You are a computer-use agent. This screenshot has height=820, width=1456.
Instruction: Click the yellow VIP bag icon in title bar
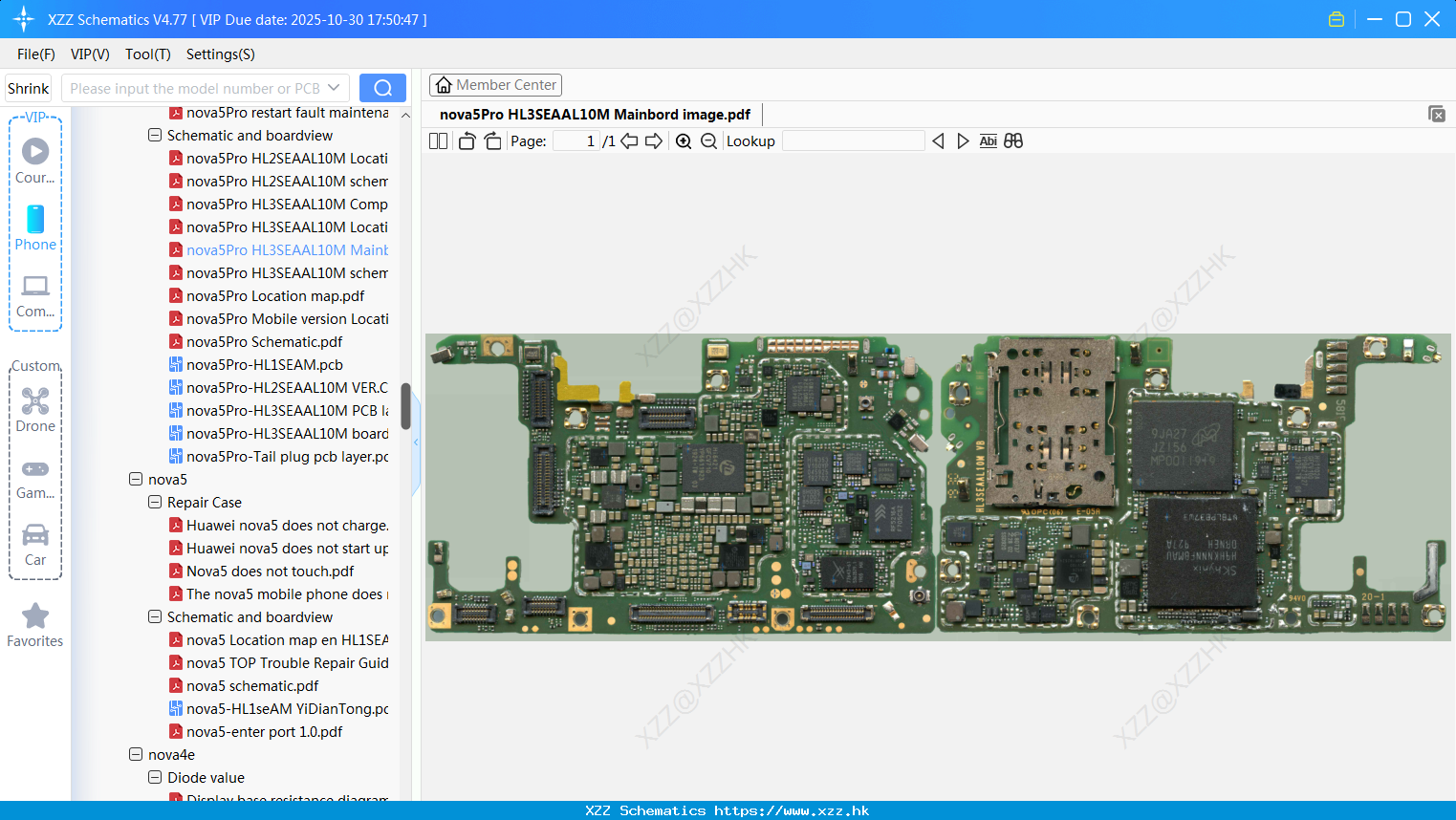tap(1336, 19)
